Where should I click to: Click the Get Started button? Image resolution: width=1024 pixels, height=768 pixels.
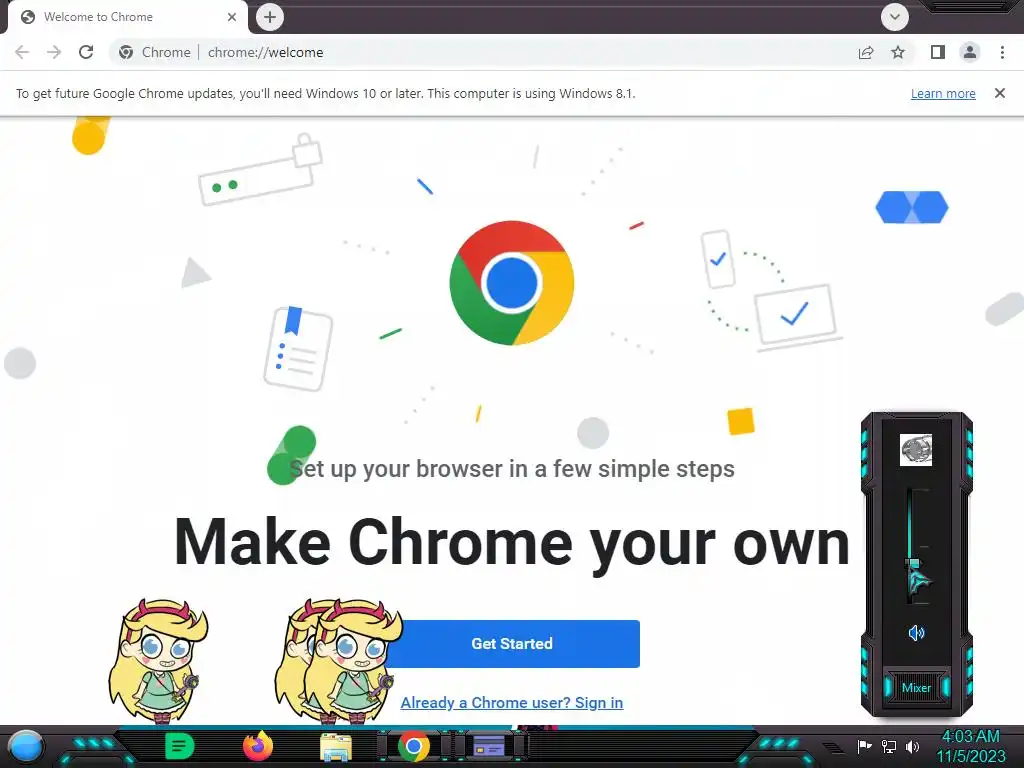(x=512, y=644)
